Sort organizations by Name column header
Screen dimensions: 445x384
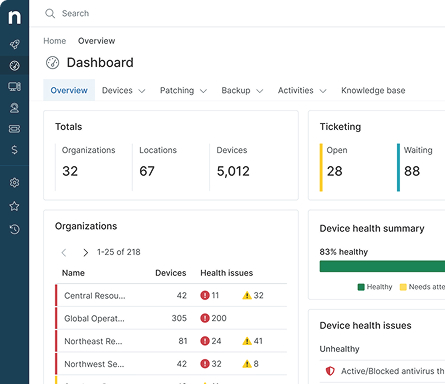tap(73, 273)
